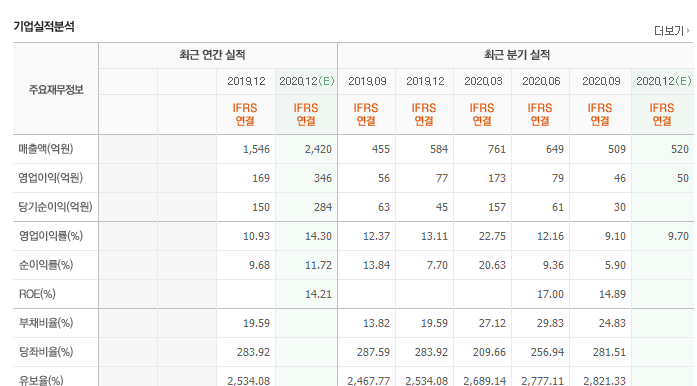Click the quarterly 2020.09 column header
This screenshot has width=697, height=386.
[601, 81]
